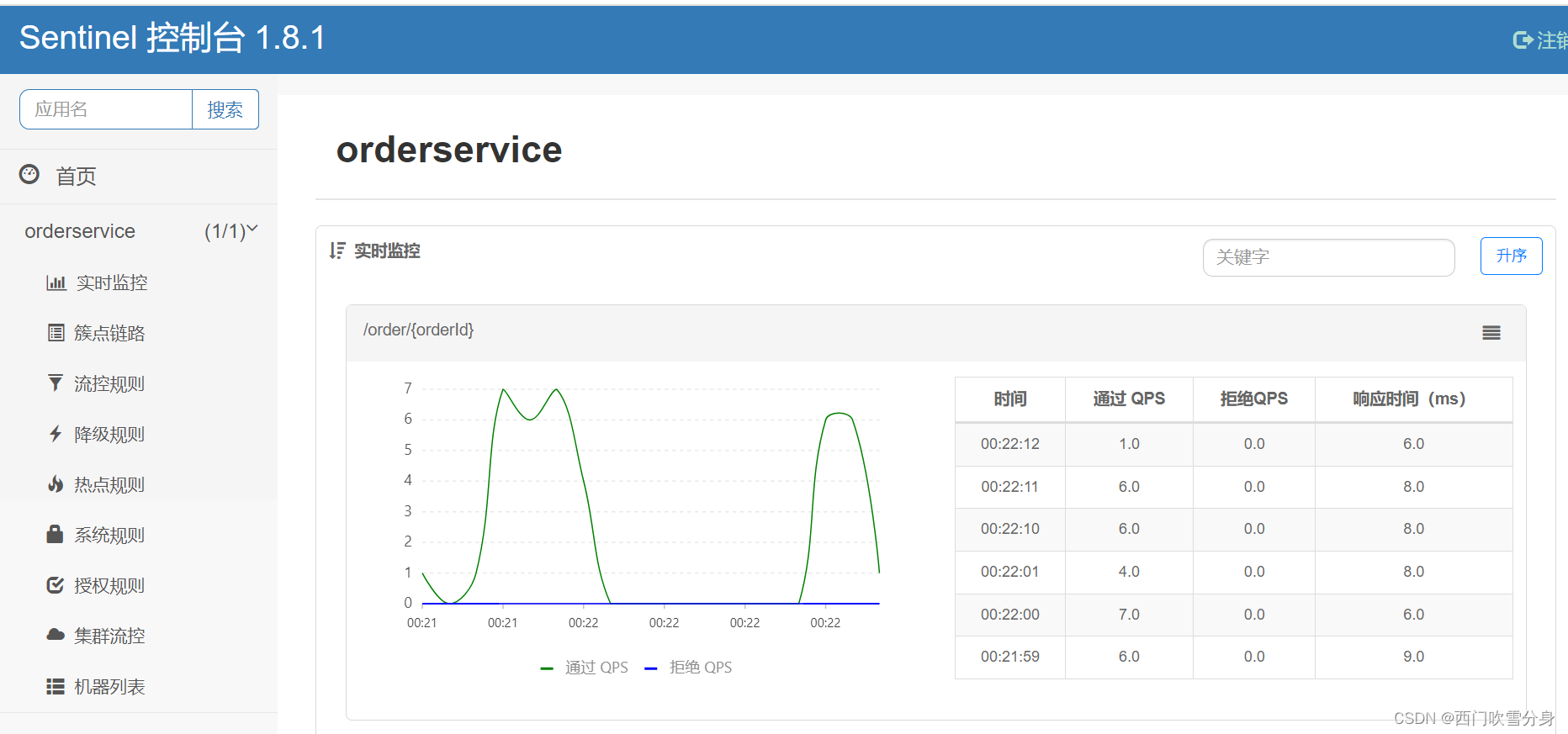Focus the 应用名 search input
The width and height of the screenshot is (1568, 734).
pyautogui.click(x=106, y=109)
